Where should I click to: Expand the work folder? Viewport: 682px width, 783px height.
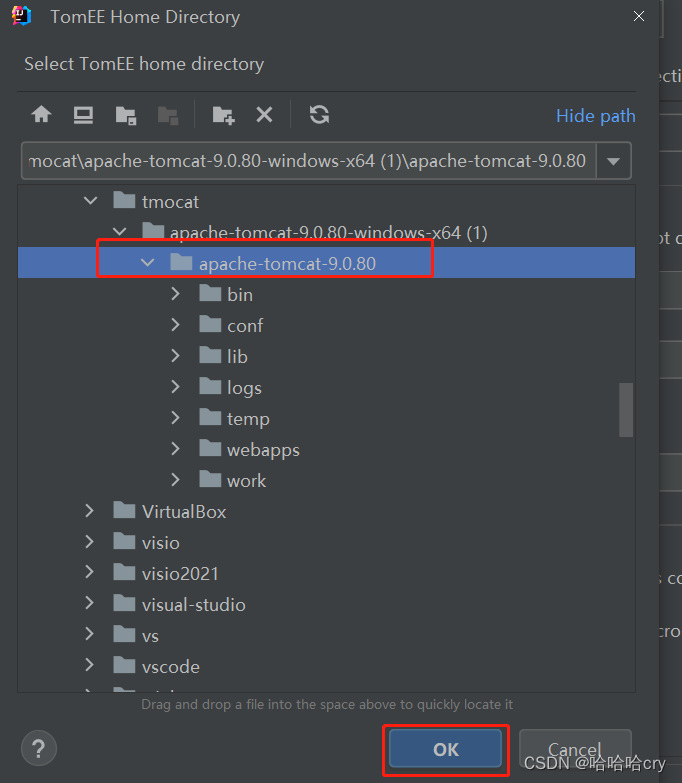(x=175, y=479)
